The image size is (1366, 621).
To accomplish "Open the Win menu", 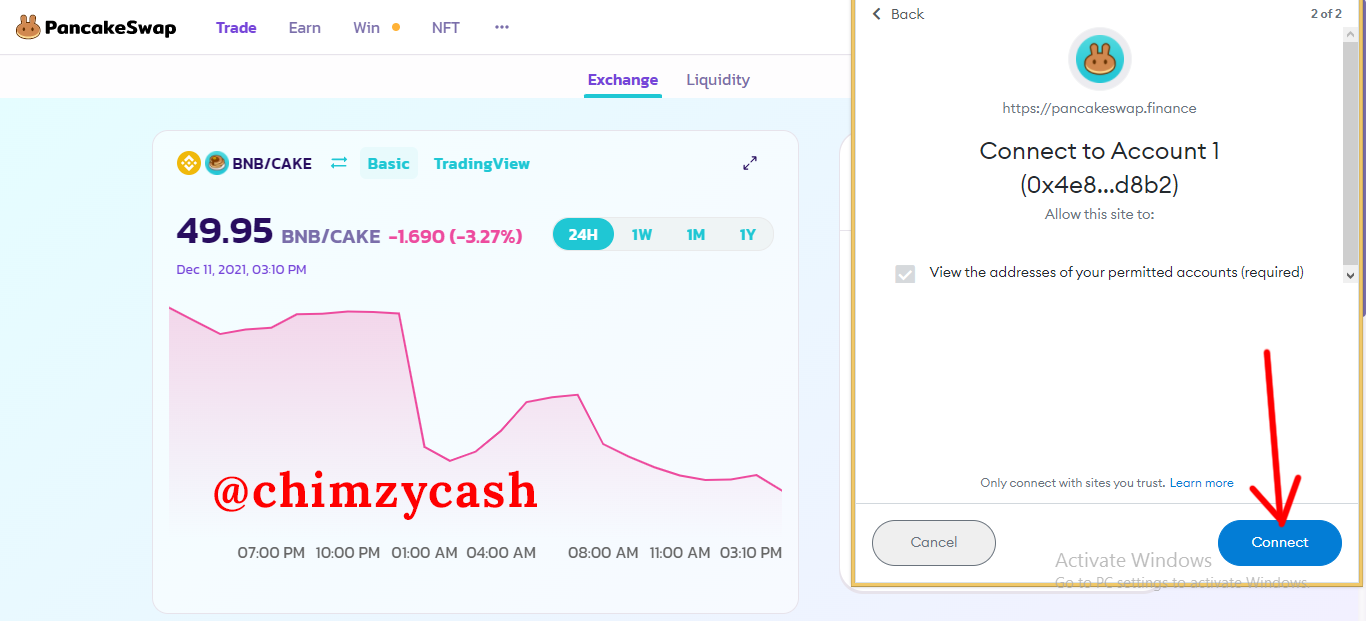I will click(x=367, y=28).
